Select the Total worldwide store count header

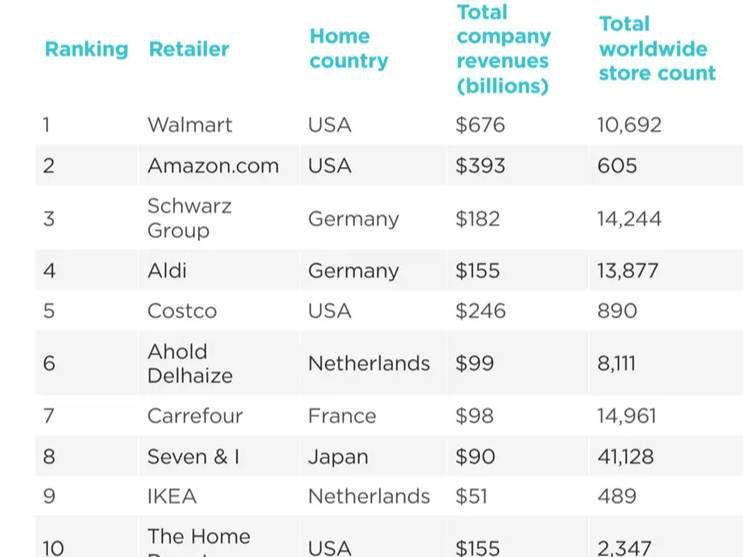pyautogui.click(x=657, y=49)
